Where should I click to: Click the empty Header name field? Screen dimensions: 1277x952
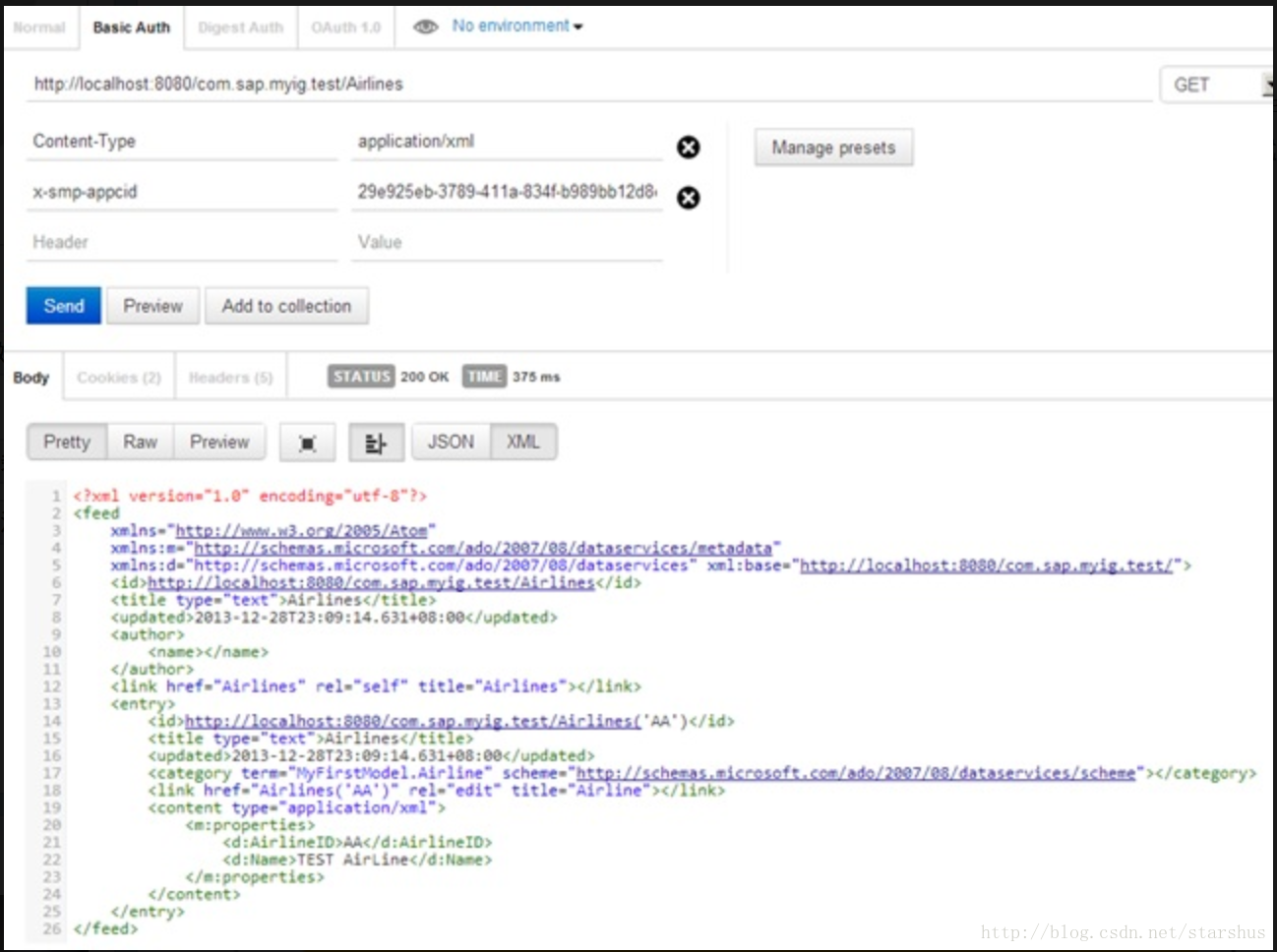click(x=182, y=242)
